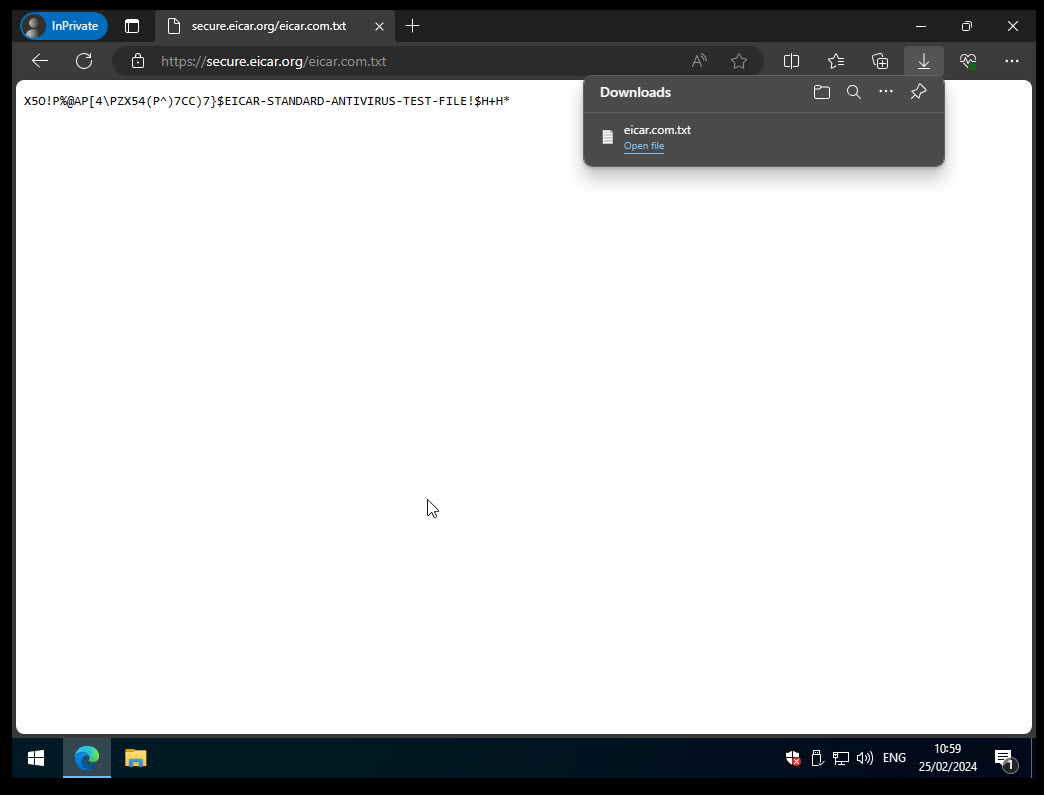Add the page to favorites with star
The height and width of the screenshot is (795, 1044).
739,61
